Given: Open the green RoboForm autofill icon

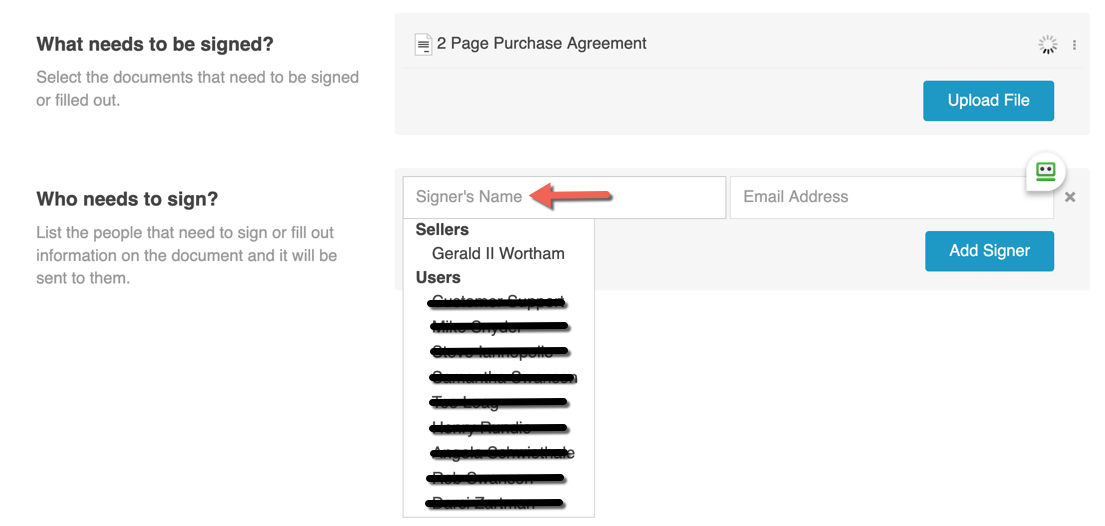Looking at the screenshot, I should point(1045,171).
